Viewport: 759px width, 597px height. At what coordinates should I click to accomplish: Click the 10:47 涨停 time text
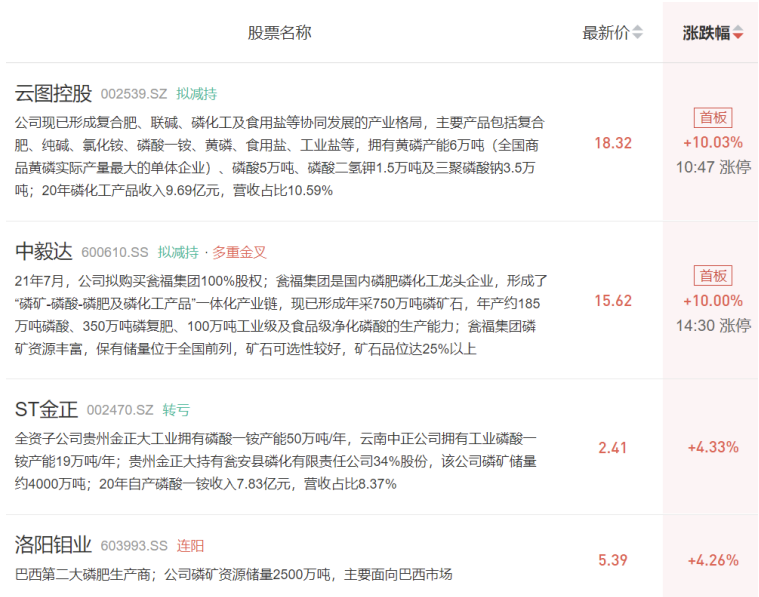coord(713,167)
